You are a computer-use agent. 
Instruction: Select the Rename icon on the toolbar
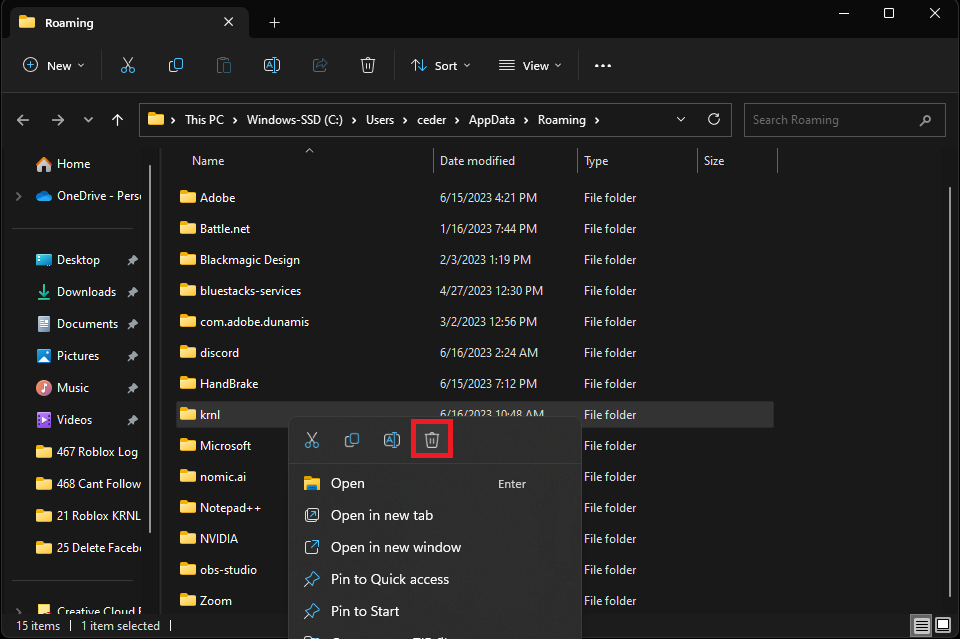[x=271, y=65]
